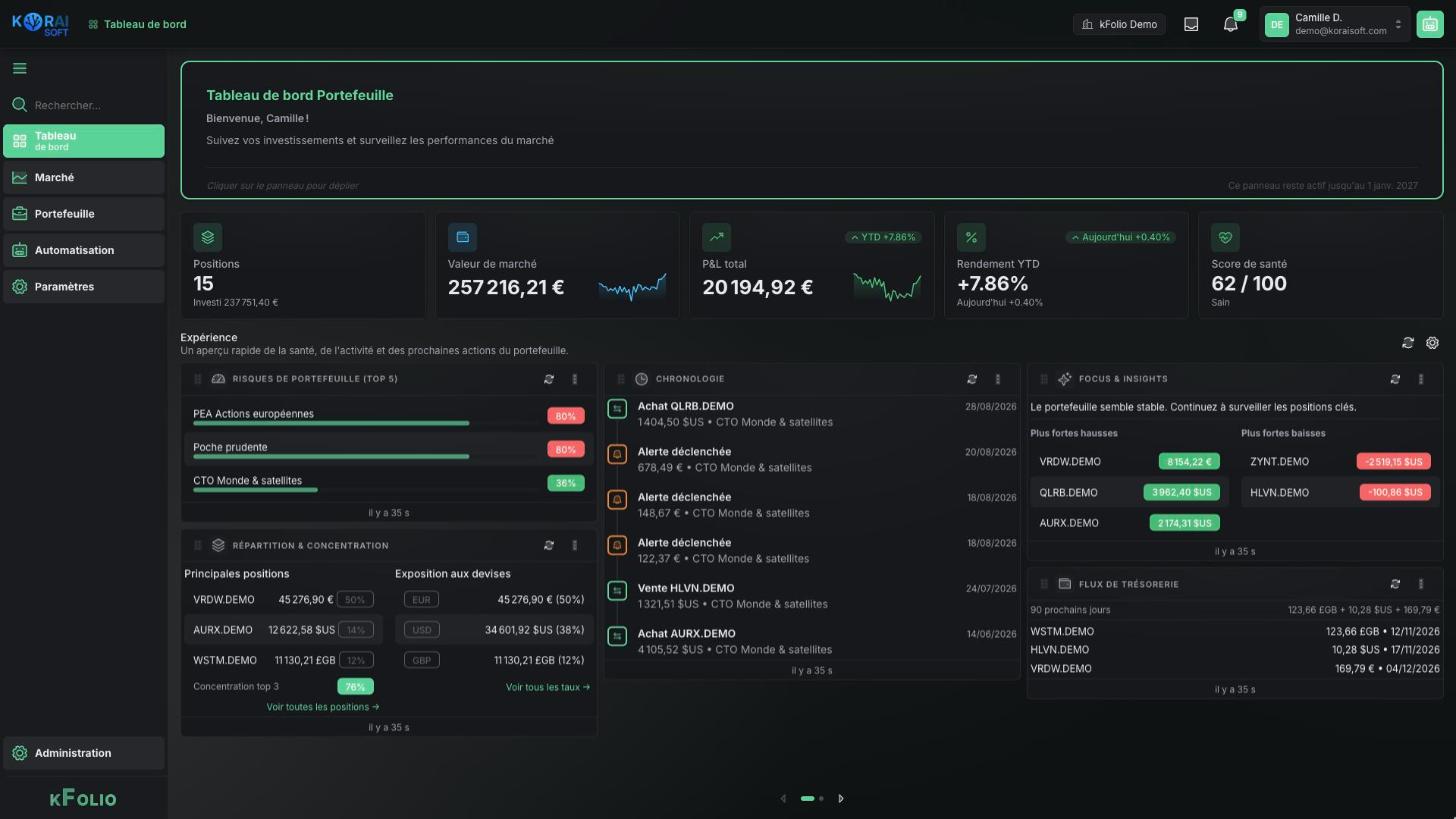This screenshot has width=1456, height=819.
Task: Refresh the Chronologie widget
Action: [x=972, y=379]
